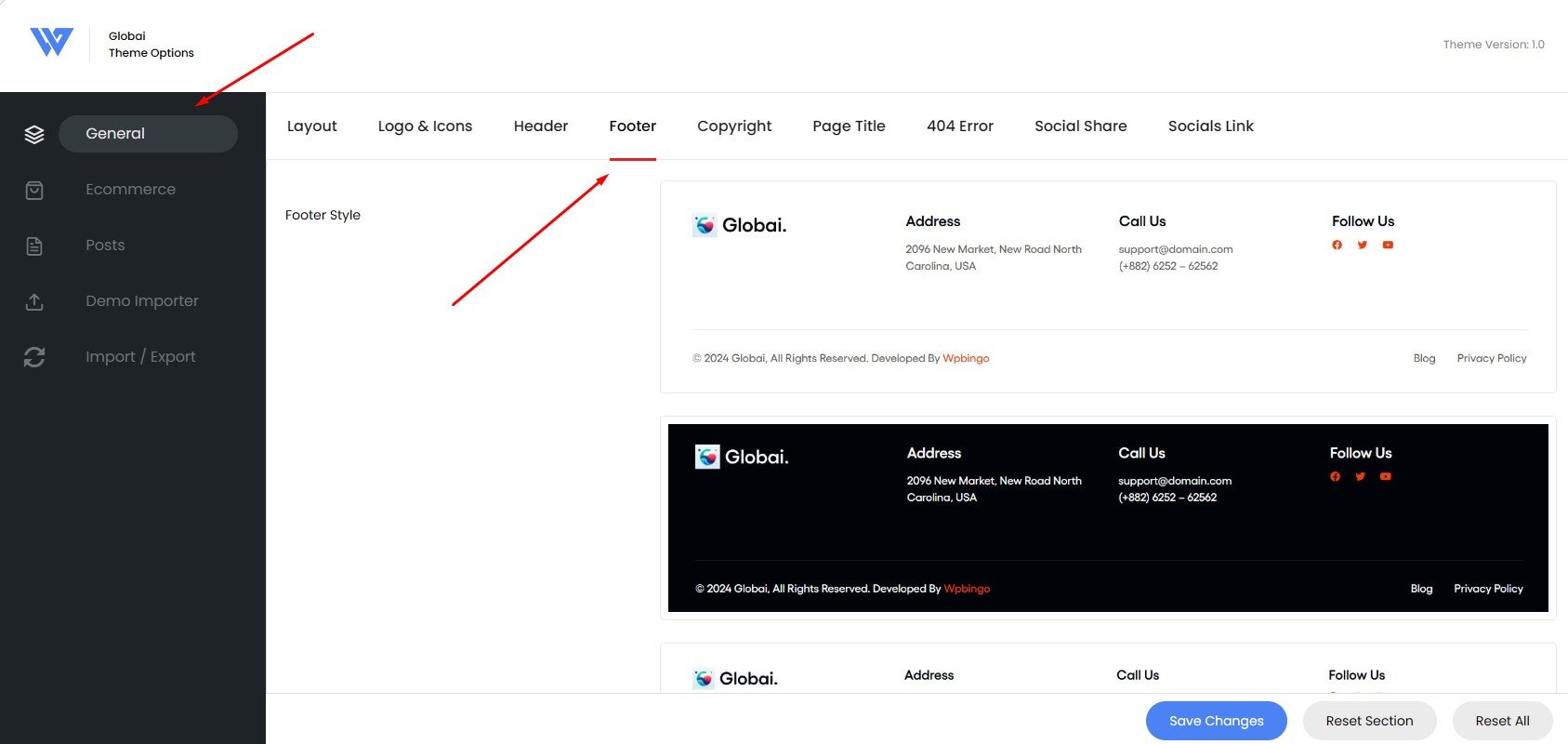
Task: Open the Socials Link tab
Action: (x=1210, y=126)
